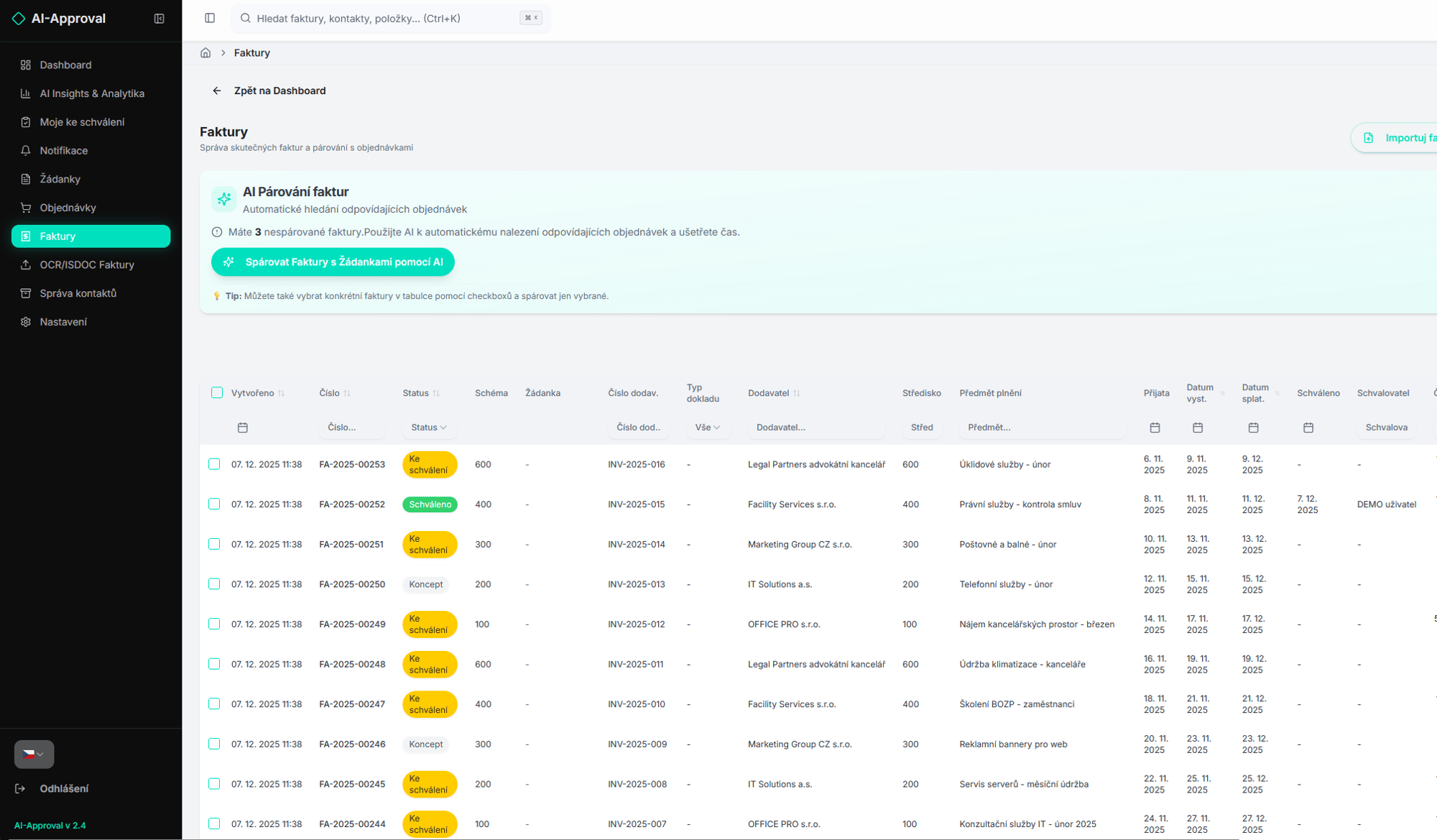Viewport: 1437px width, 840px height.
Task: Open the Vytvořeno date filter calendar icon
Action: click(x=243, y=428)
